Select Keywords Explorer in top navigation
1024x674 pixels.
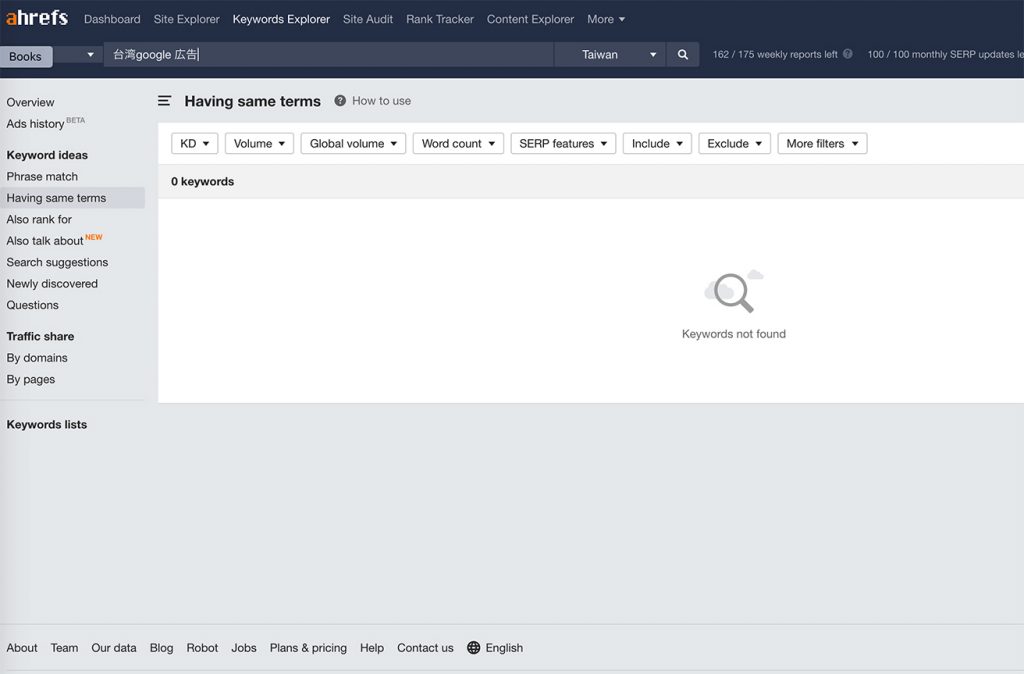pos(281,19)
